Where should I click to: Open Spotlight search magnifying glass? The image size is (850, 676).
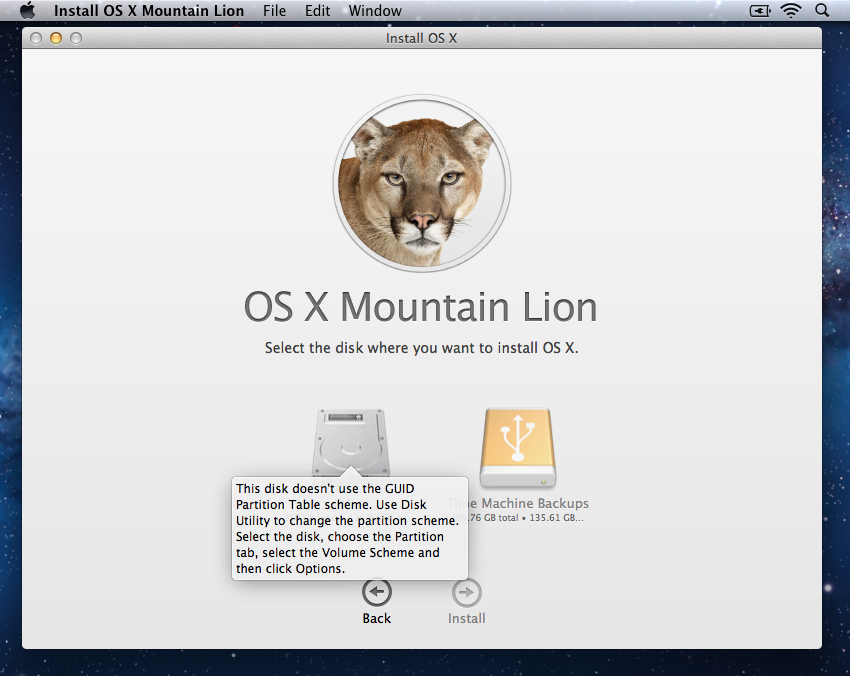pos(822,11)
